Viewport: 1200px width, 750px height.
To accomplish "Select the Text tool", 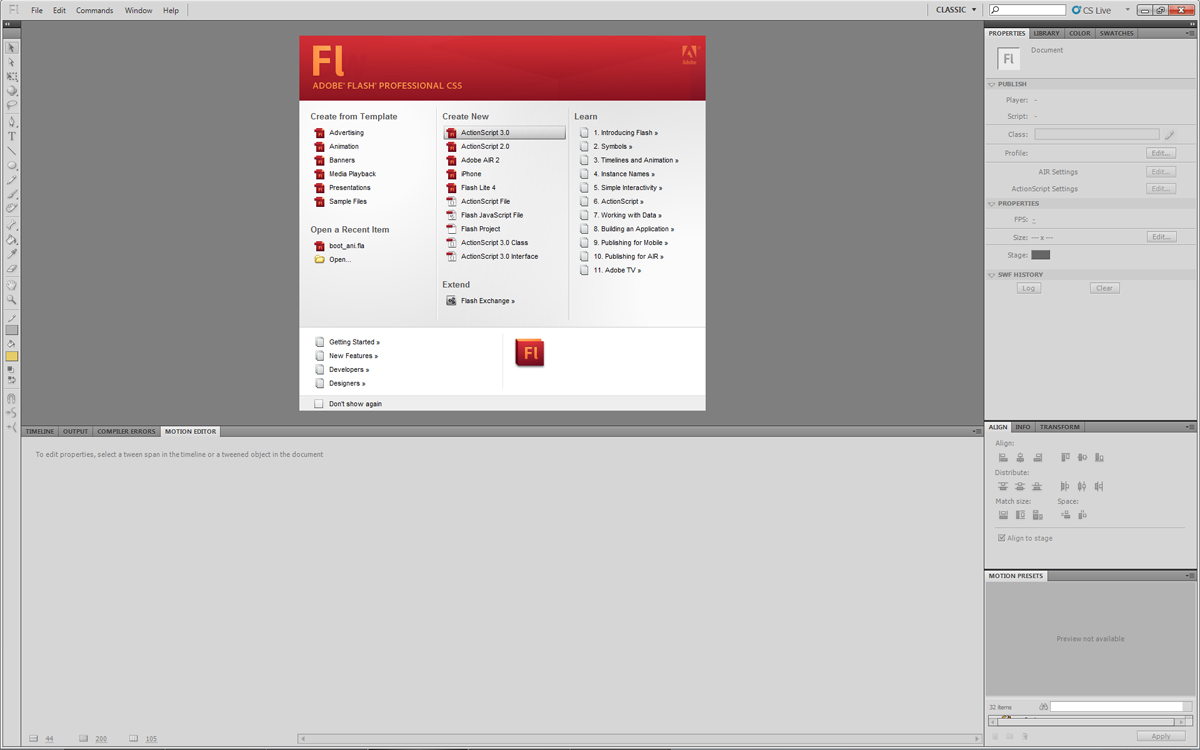I will (x=12, y=136).
